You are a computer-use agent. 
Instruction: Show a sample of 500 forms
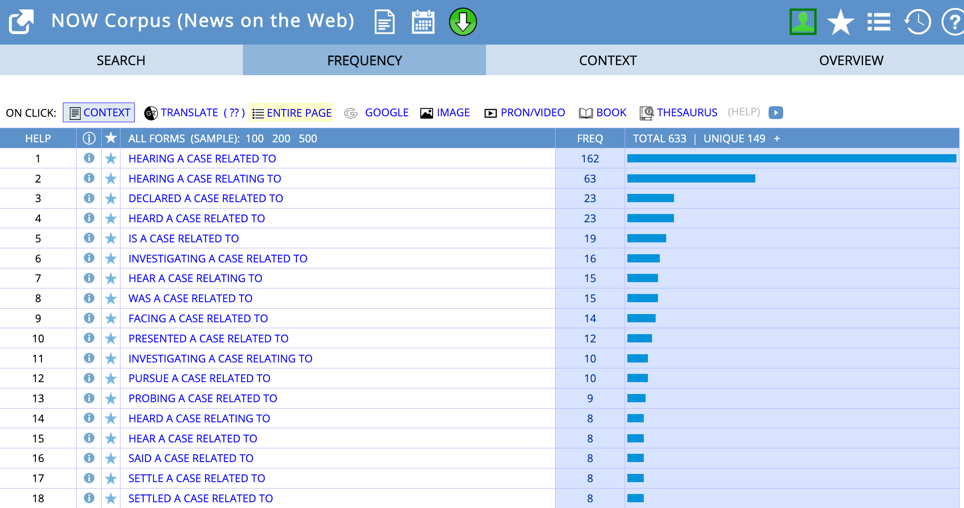(x=308, y=138)
